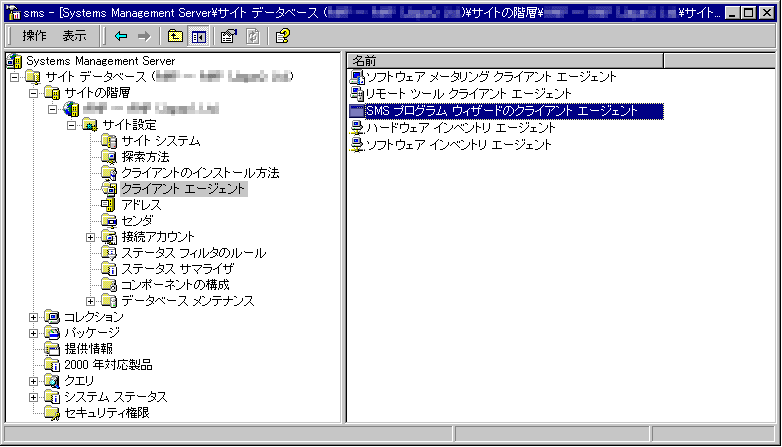Select 提供情報 in the tree
Image resolution: width=782 pixels, height=447 pixels.
click(x=89, y=349)
